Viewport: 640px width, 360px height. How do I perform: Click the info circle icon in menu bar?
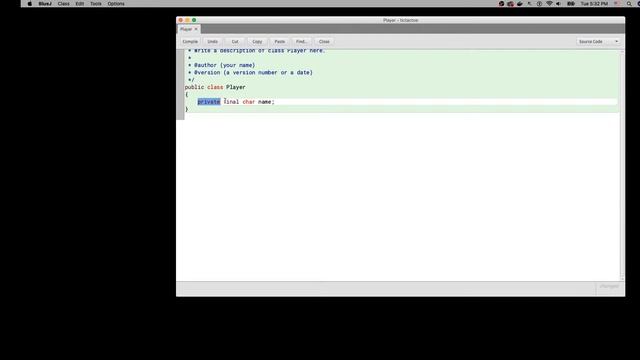pyautogui.click(x=539, y=4)
